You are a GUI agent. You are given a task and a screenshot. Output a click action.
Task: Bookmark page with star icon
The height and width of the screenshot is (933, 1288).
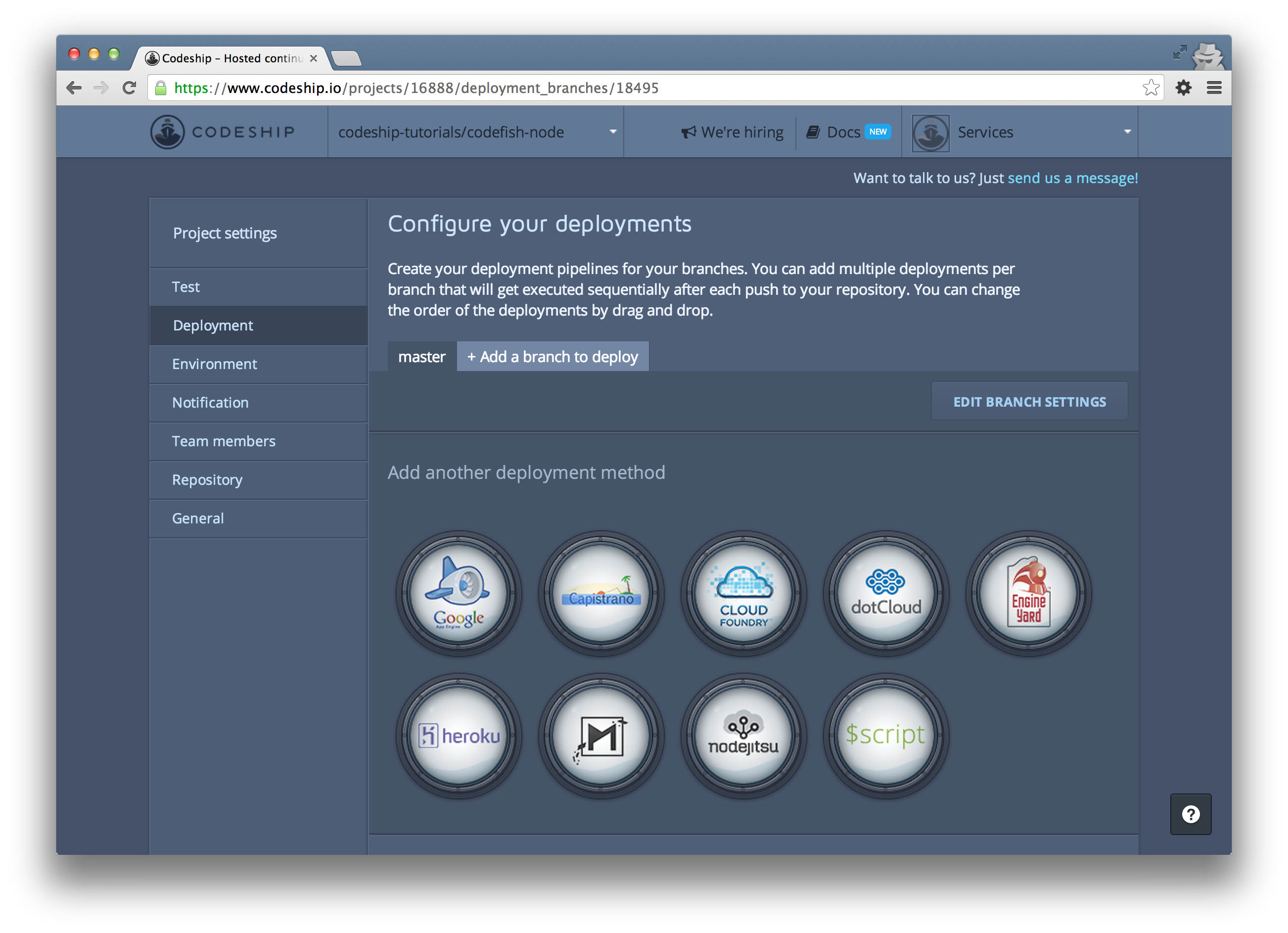tap(1150, 88)
